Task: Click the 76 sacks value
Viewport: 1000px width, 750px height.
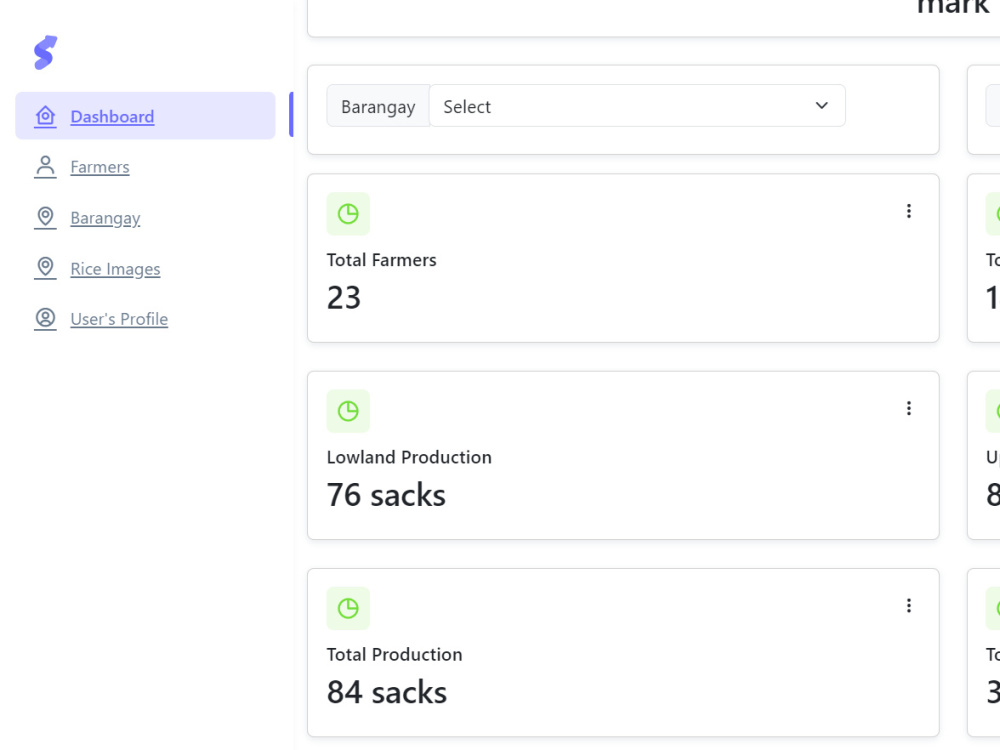Action: tap(386, 494)
